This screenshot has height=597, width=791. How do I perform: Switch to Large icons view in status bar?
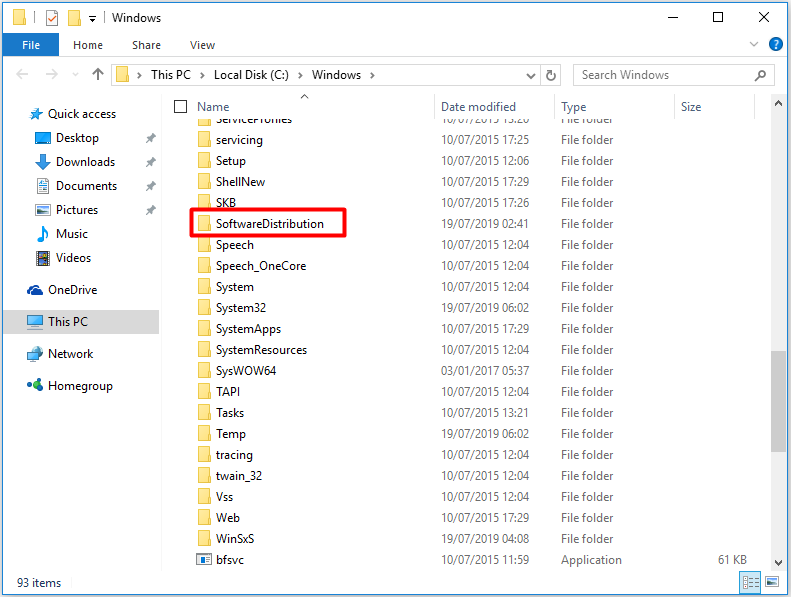click(x=772, y=582)
